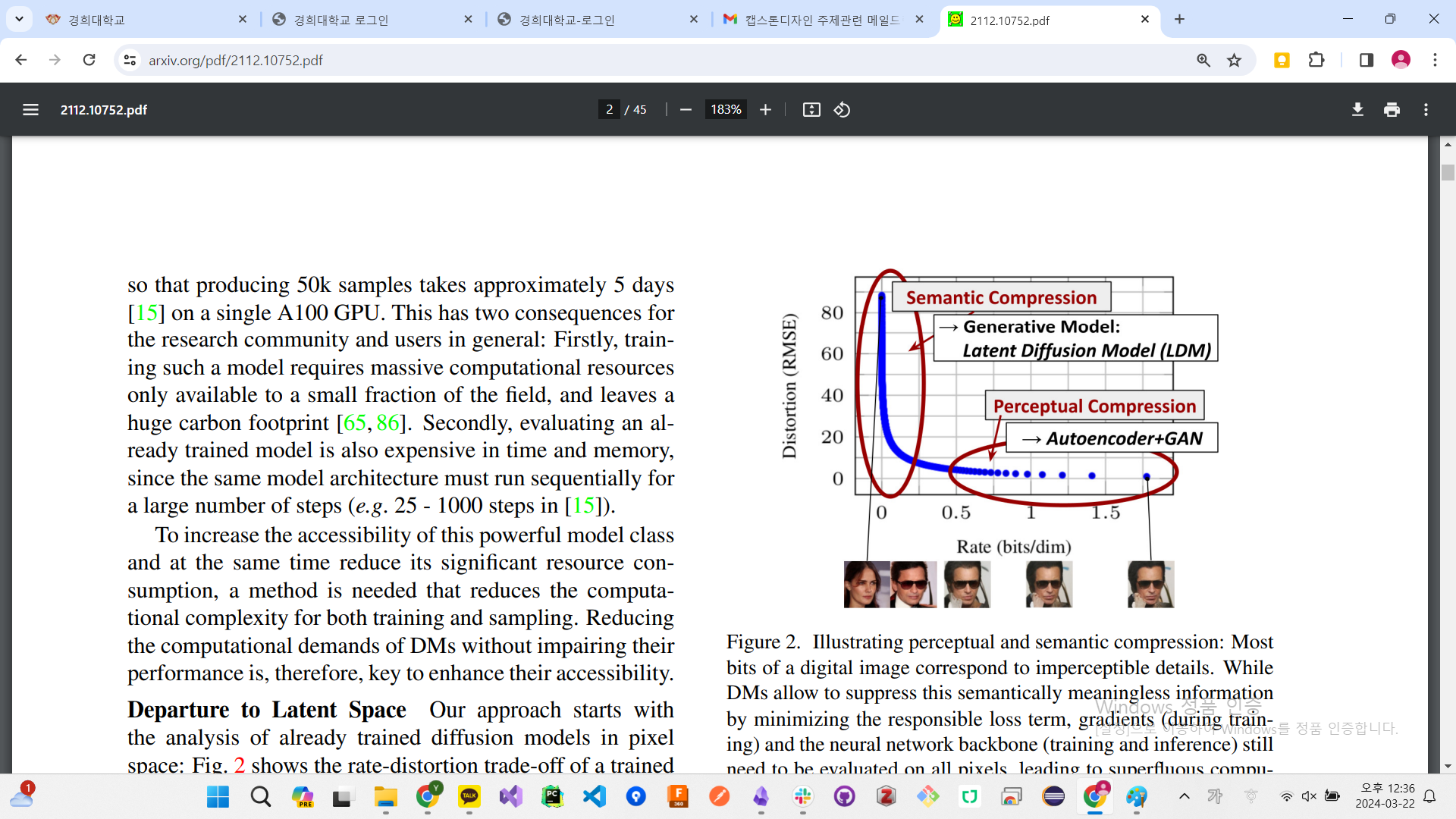Zoom out with the minus button
This screenshot has width=1456, height=819.
pyautogui.click(x=686, y=110)
